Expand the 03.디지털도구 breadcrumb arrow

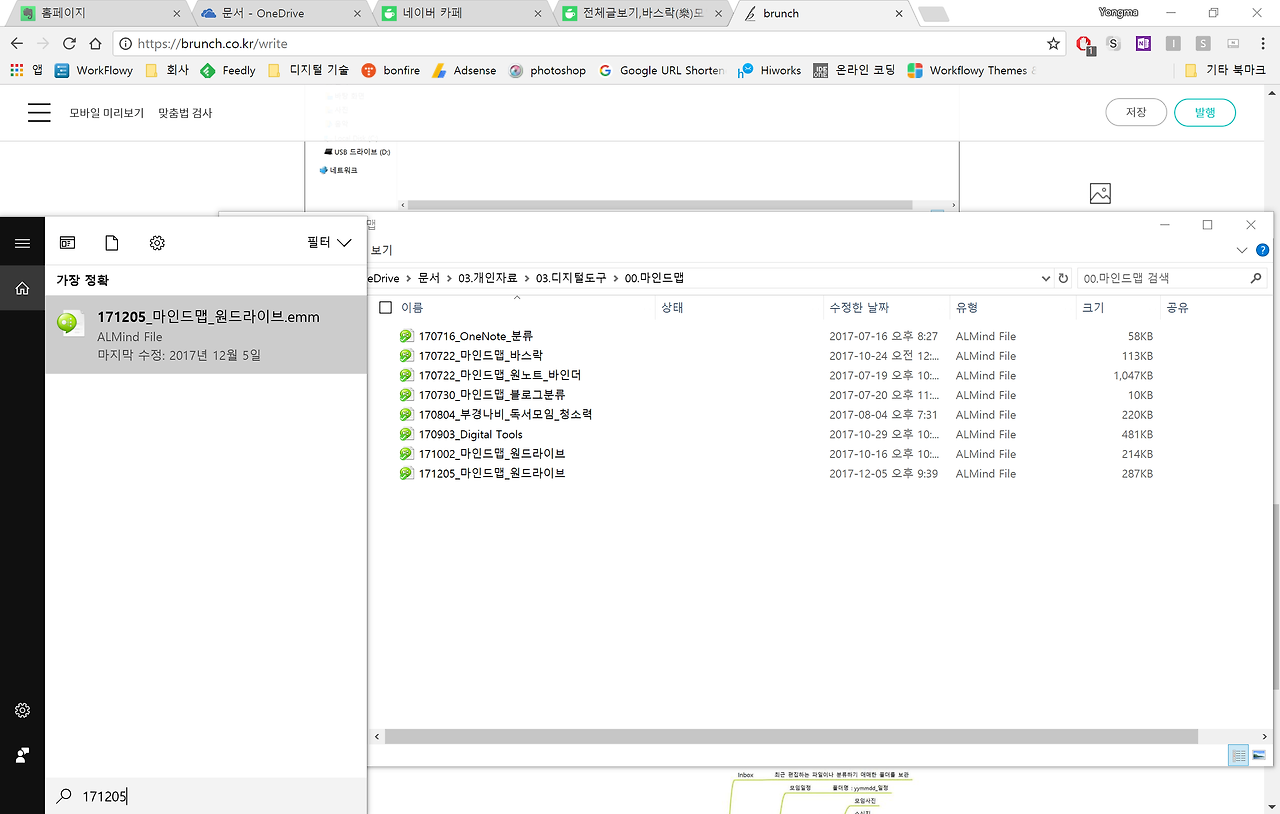coord(615,278)
